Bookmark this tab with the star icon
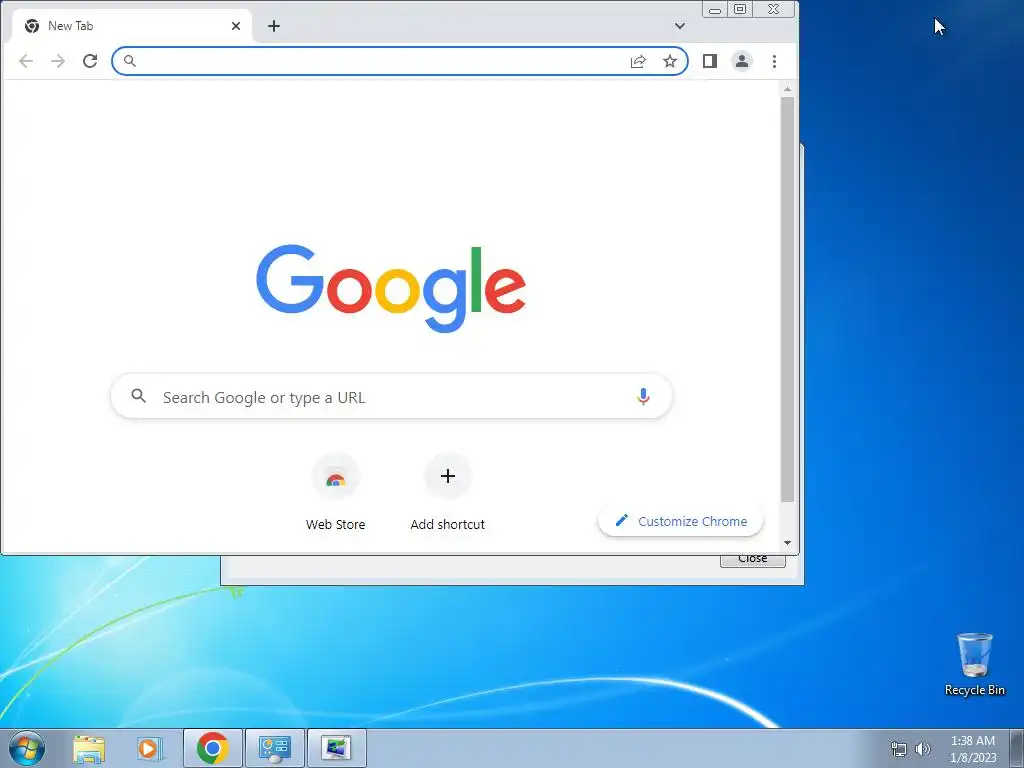This screenshot has height=768, width=1024. coord(670,61)
